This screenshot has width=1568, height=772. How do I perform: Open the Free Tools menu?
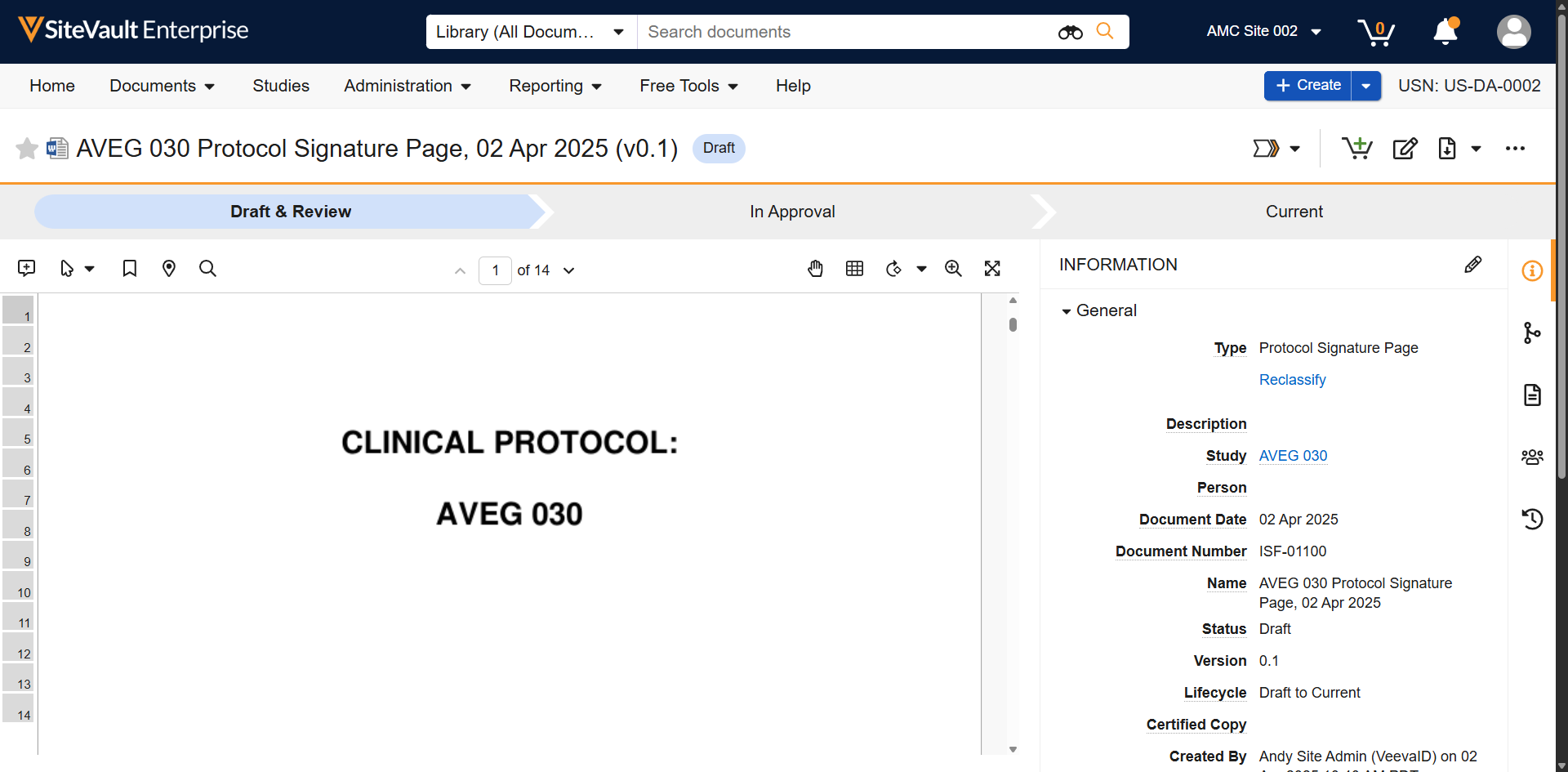(688, 86)
